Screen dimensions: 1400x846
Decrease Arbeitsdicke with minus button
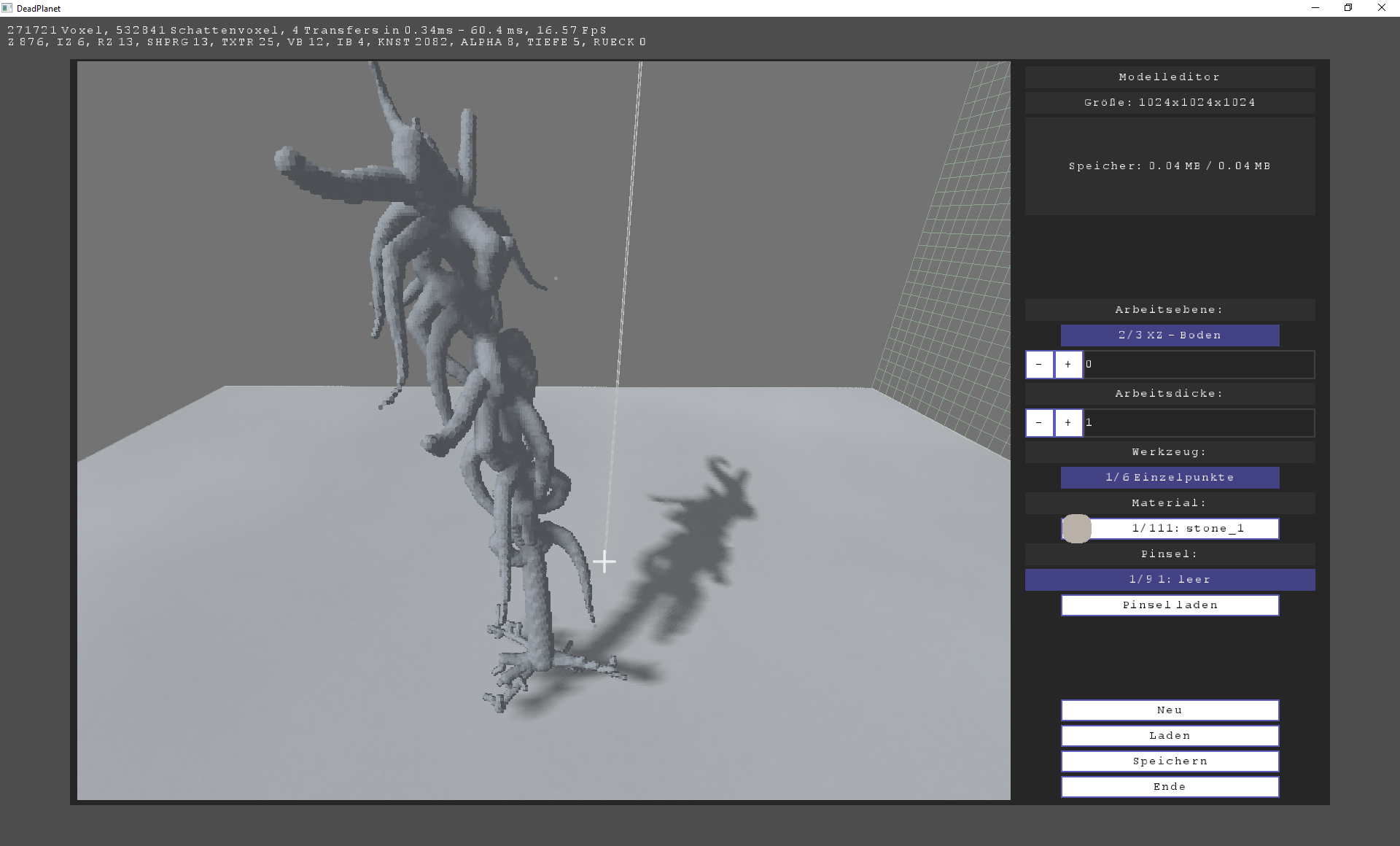[x=1039, y=423]
